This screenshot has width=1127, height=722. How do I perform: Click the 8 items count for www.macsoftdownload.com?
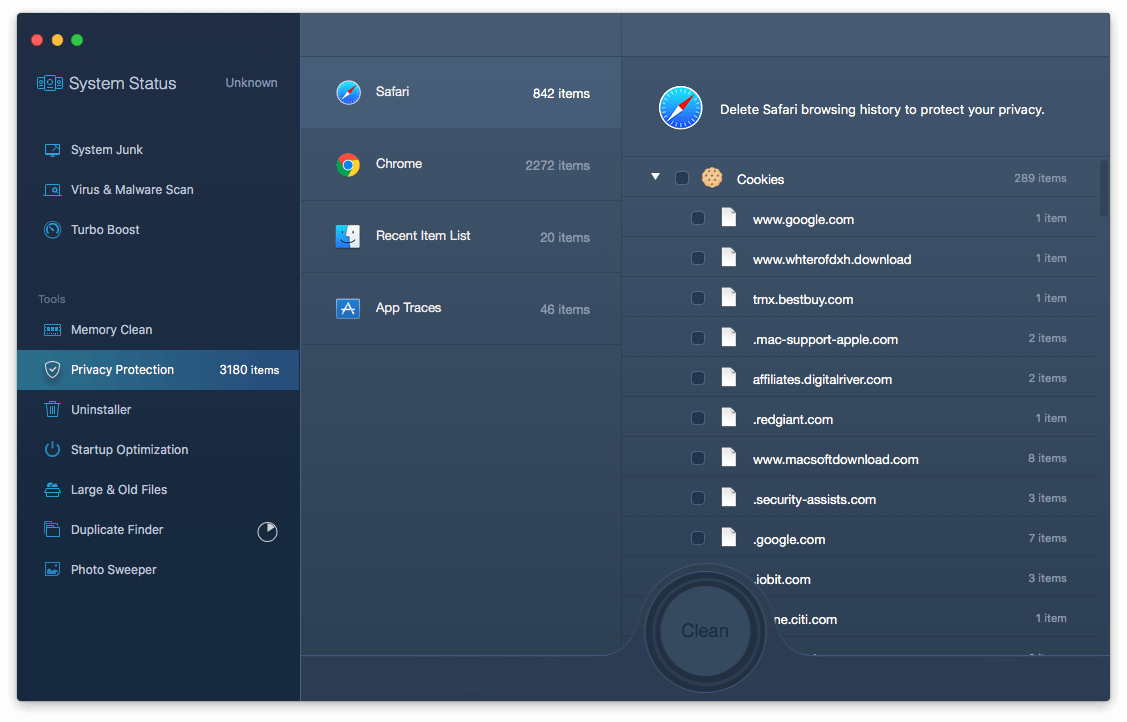click(x=1047, y=458)
